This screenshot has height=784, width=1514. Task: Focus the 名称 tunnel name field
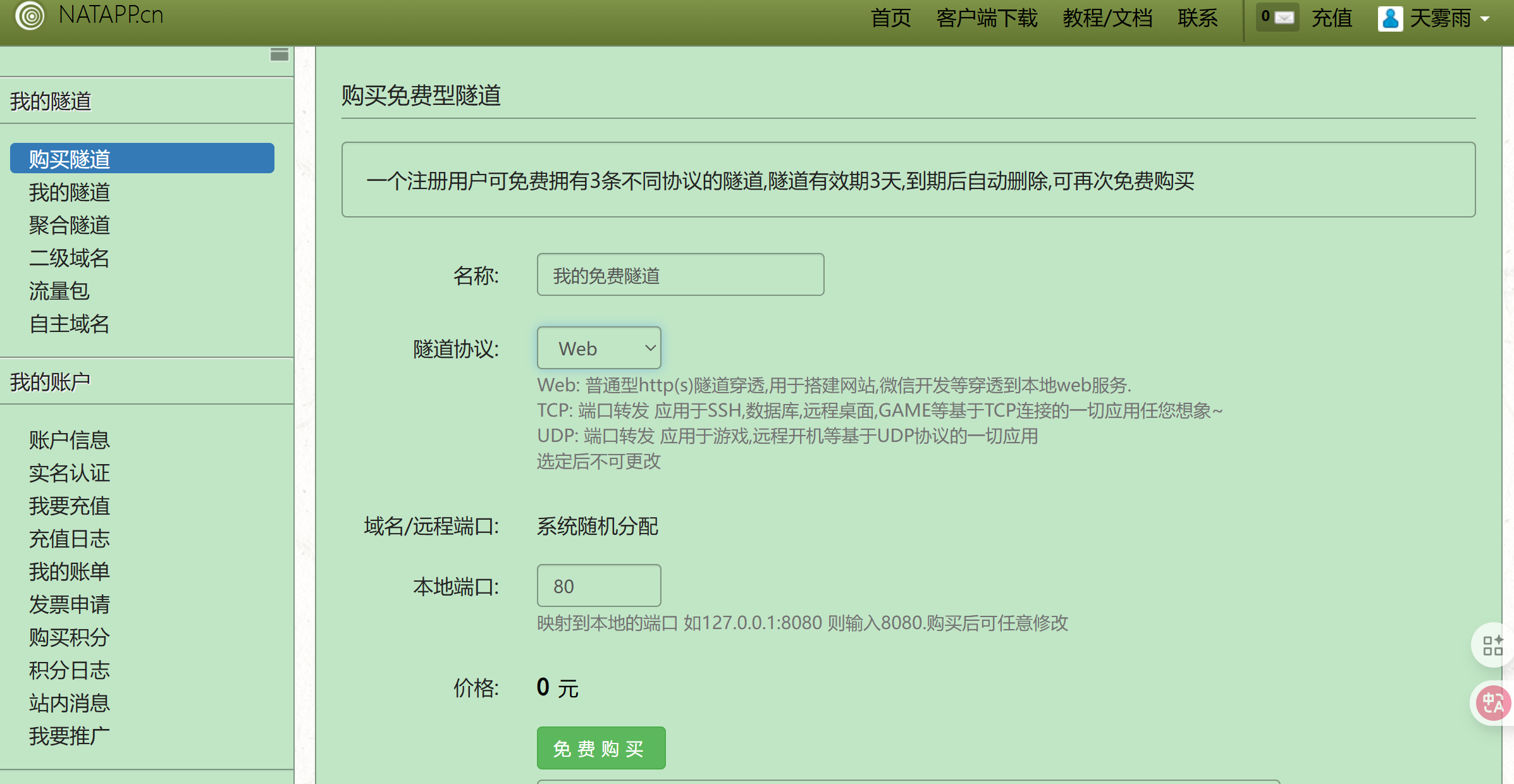(x=680, y=274)
